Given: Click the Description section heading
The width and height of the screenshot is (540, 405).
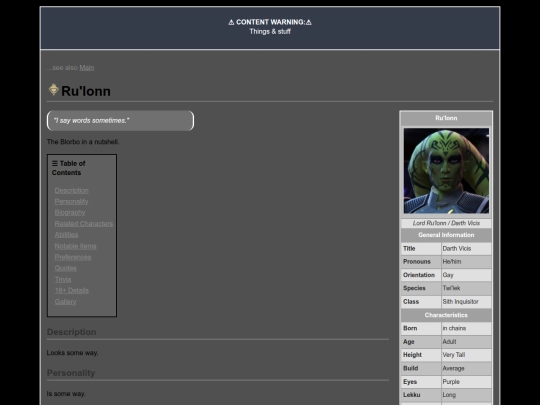Looking at the screenshot, I should point(72,332).
